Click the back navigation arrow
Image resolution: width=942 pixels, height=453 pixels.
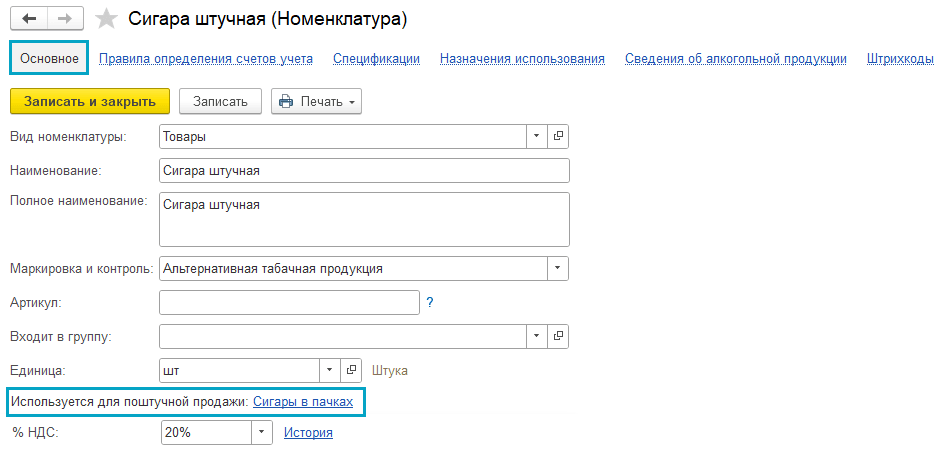click(x=29, y=19)
